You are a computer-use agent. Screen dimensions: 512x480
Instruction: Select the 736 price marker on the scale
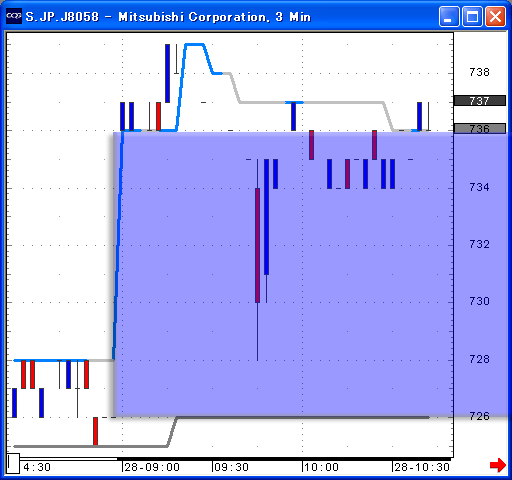click(x=479, y=129)
